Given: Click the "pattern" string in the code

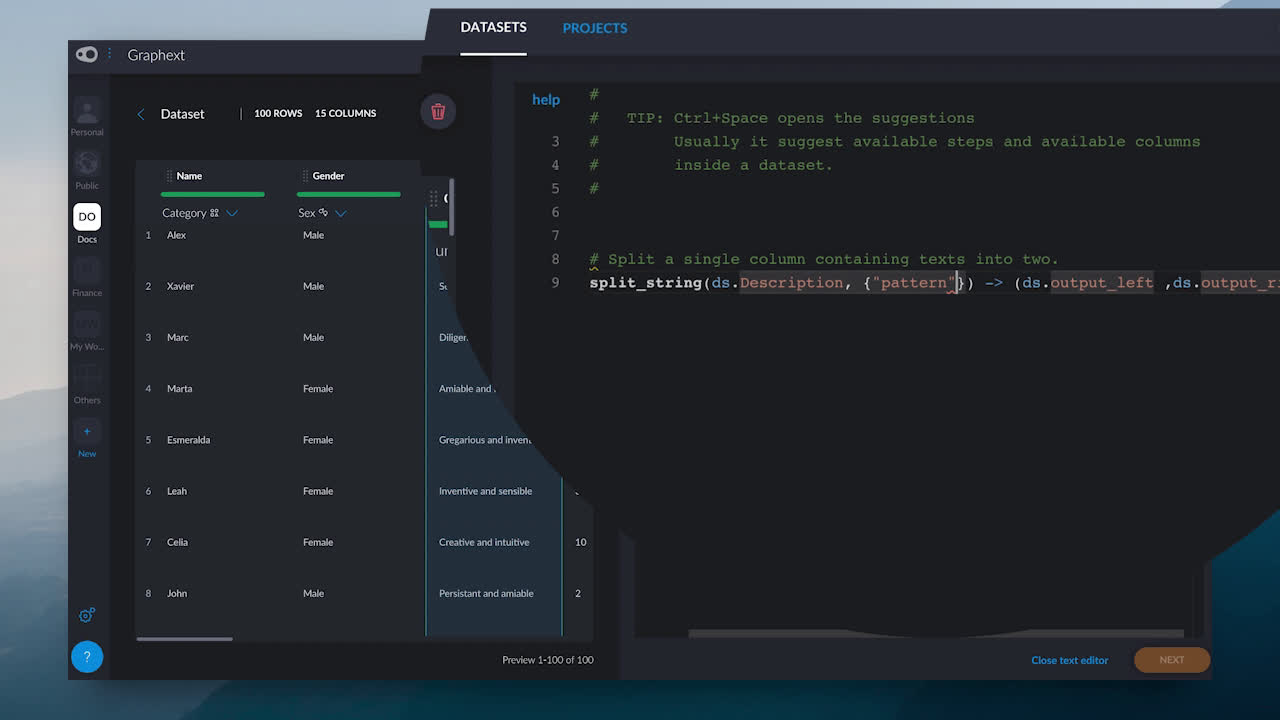Looking at the screenshot, I should (914, 283).
